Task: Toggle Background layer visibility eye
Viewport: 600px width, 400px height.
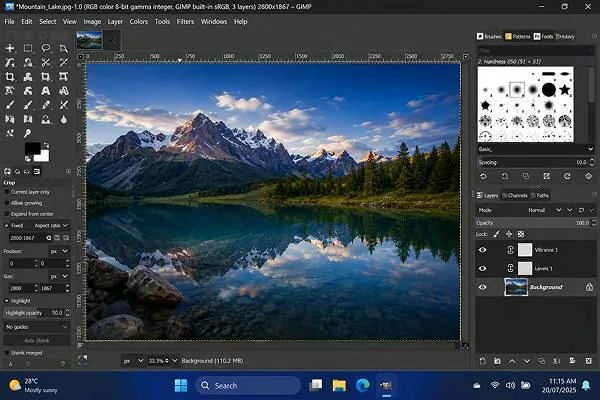Action: (x=483, y=287)
